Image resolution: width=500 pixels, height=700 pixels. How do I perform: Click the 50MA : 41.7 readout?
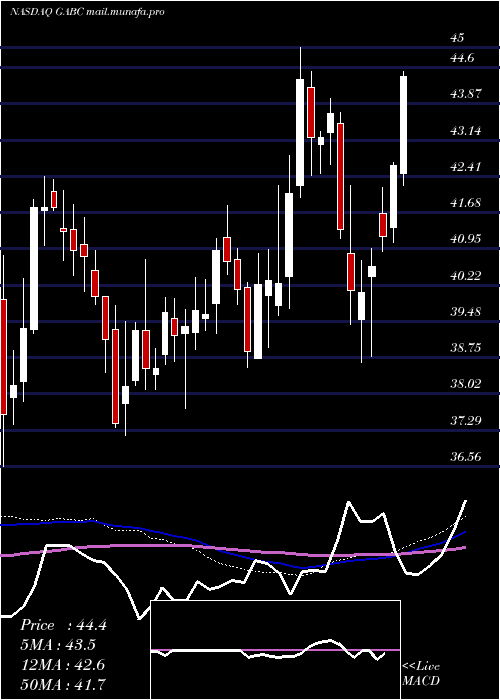coord(63,685)
